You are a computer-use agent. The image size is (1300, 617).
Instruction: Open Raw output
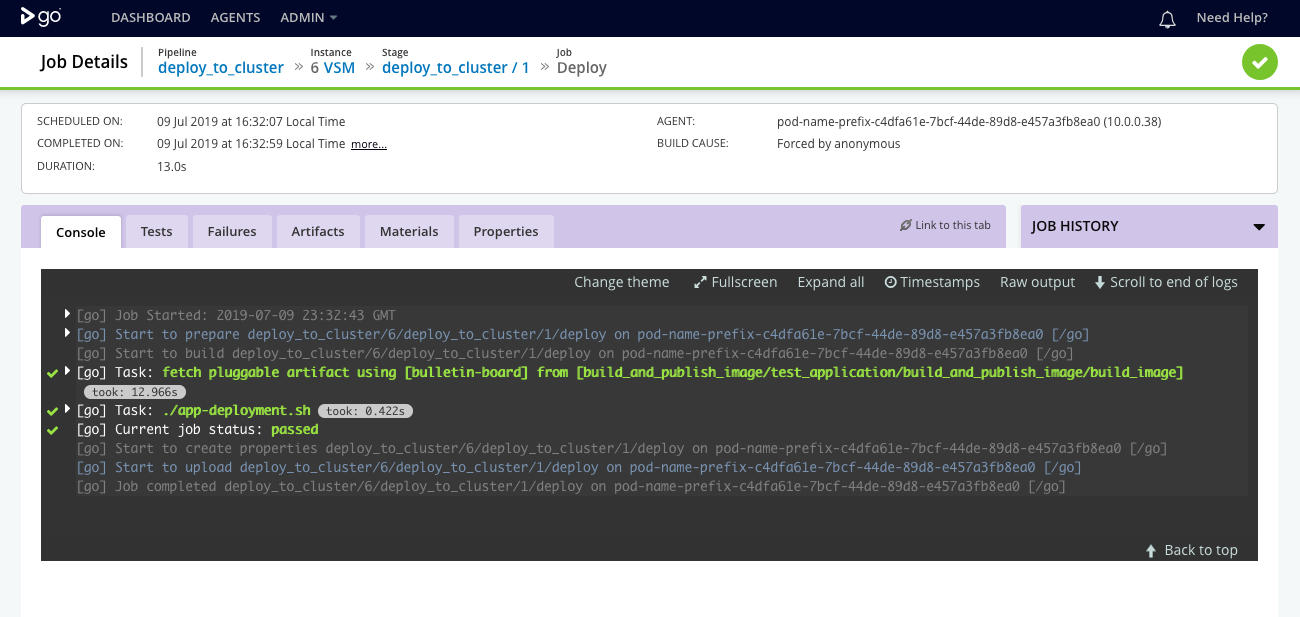coord(1038,283)
